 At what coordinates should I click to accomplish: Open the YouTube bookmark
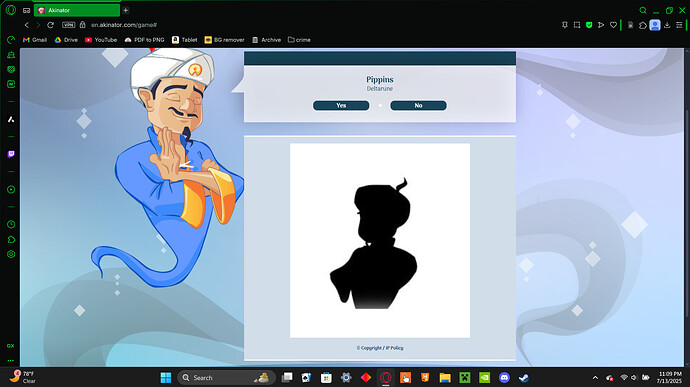click(101, 40)
